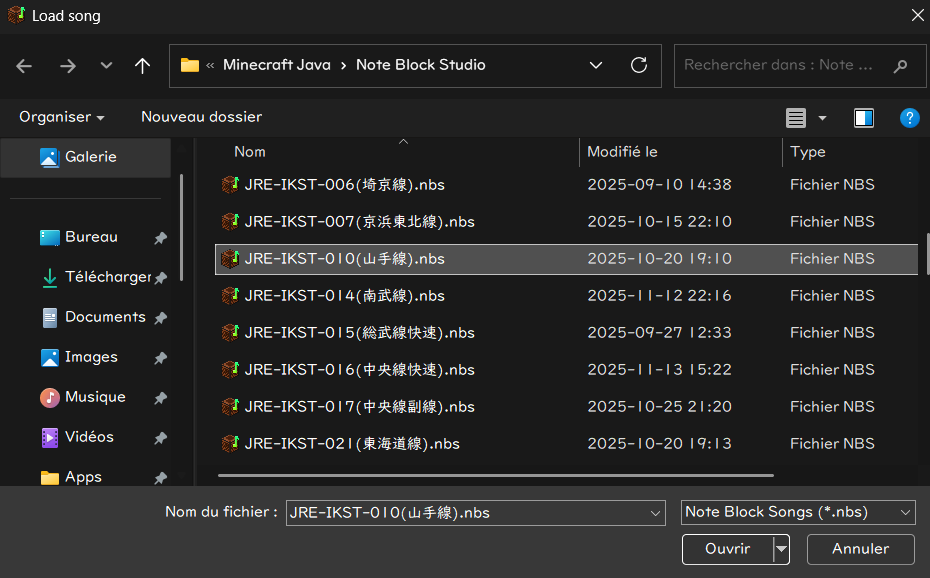Go up one folder level
The width and height of the screenshot is (930, 578).
click(142, 66)
